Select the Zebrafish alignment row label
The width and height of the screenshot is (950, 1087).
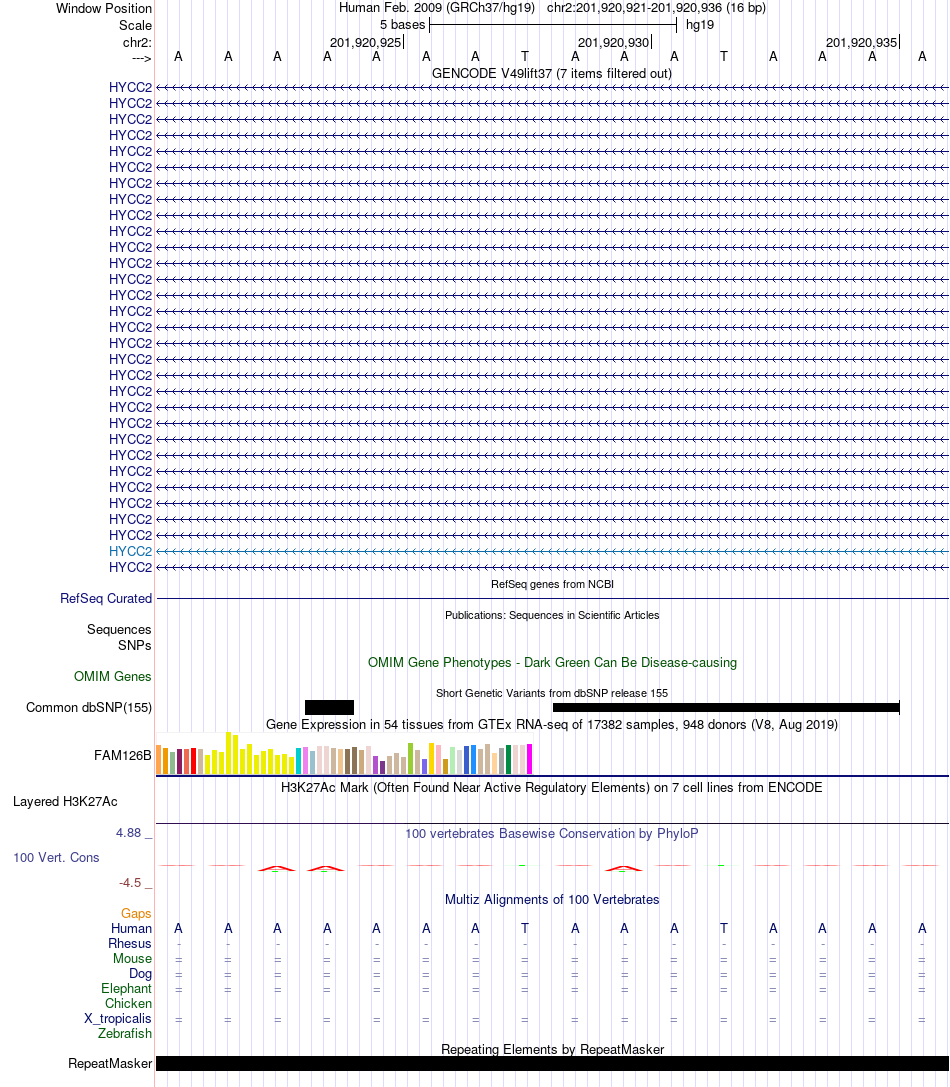click(x=125, y=1034)
